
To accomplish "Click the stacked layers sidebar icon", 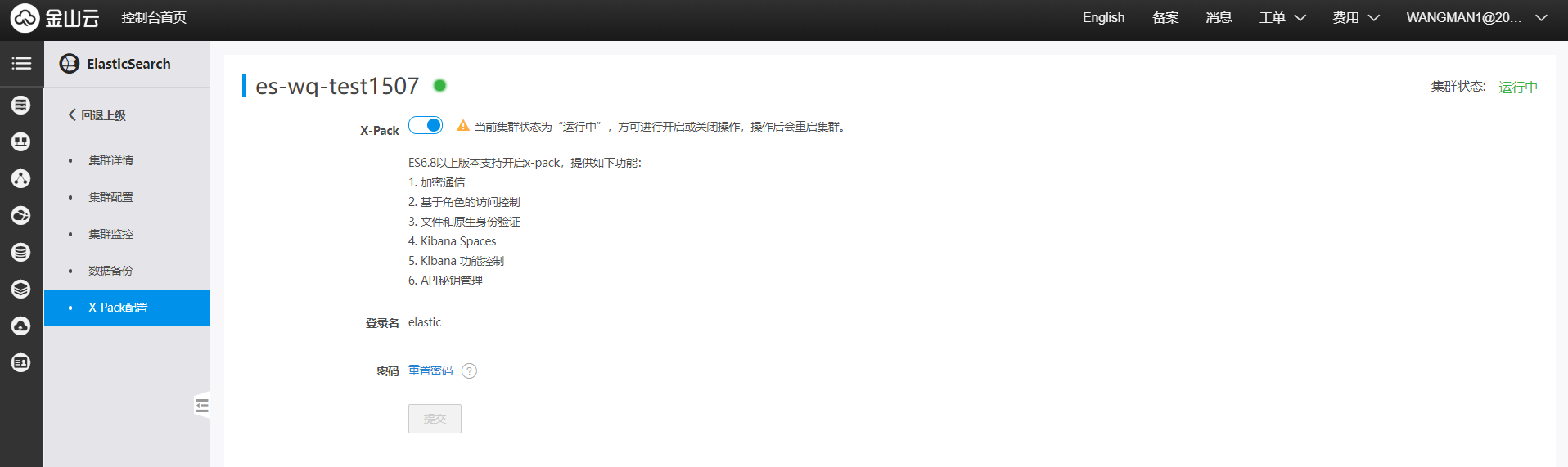I will (21, 289).
